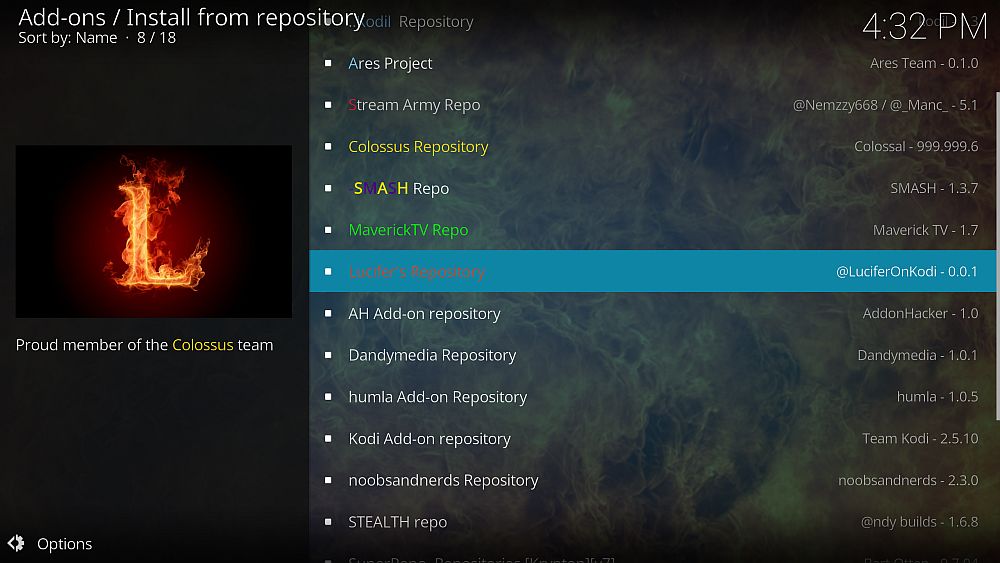Select SMASH Repo entry

coord(652,188)
